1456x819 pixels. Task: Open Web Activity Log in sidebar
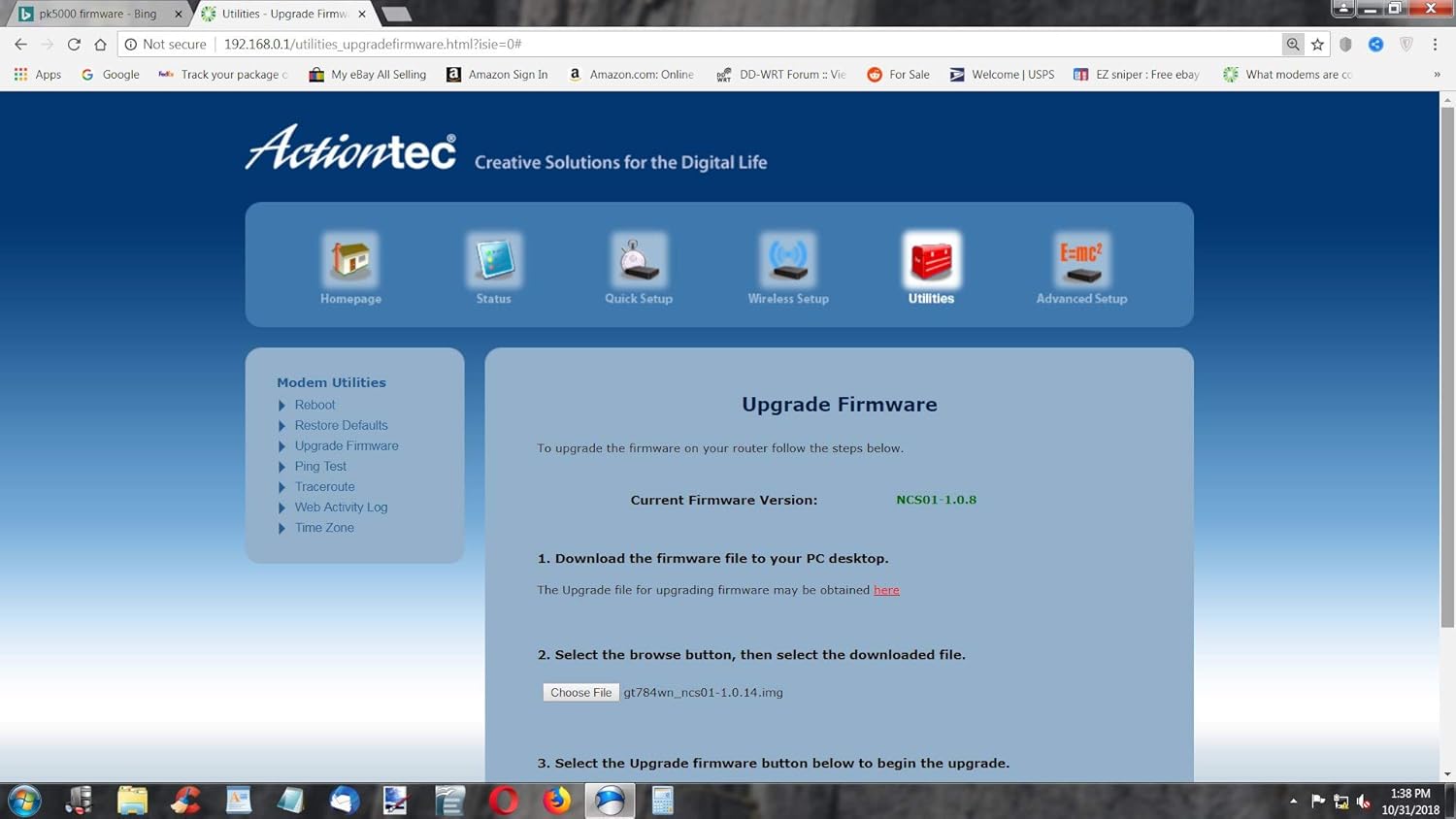(x=341, y=507)
